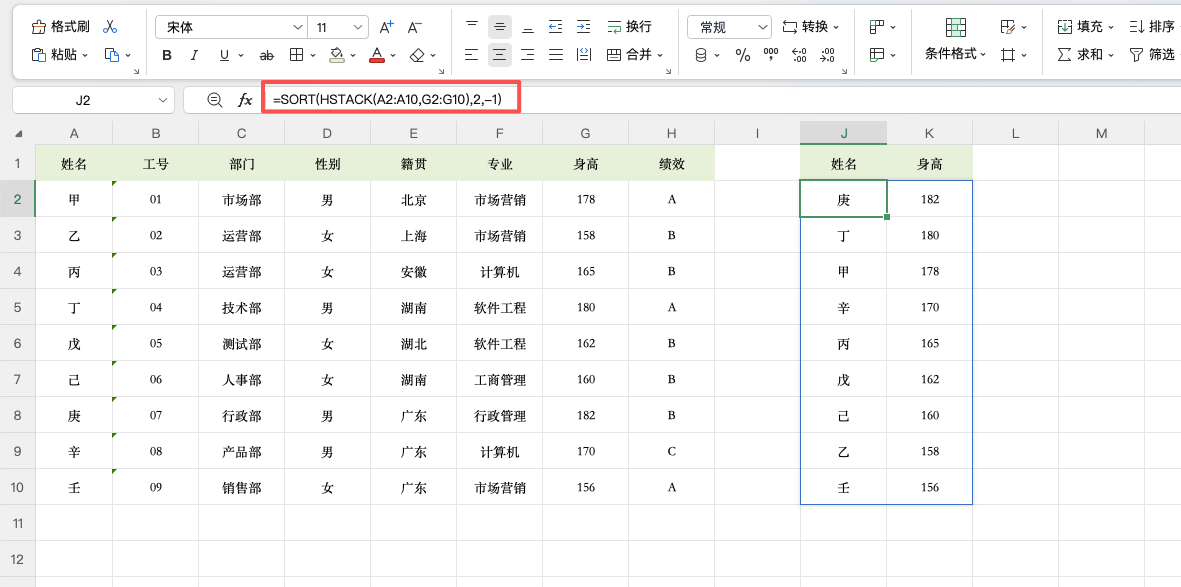Image resolution: width=1181 pixels, height=587 pixels.
Task: Click the Sum (求和) sigma icon
Action: coord(1065,55)
